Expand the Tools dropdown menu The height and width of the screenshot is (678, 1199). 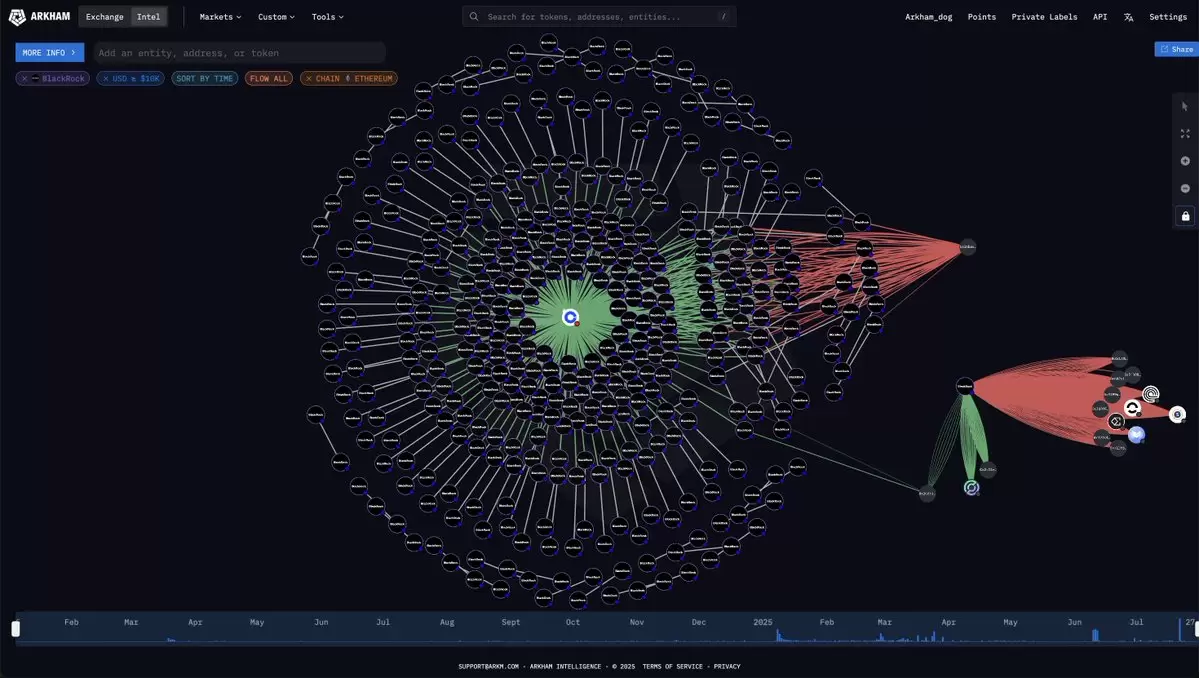[x=327, y=17]
